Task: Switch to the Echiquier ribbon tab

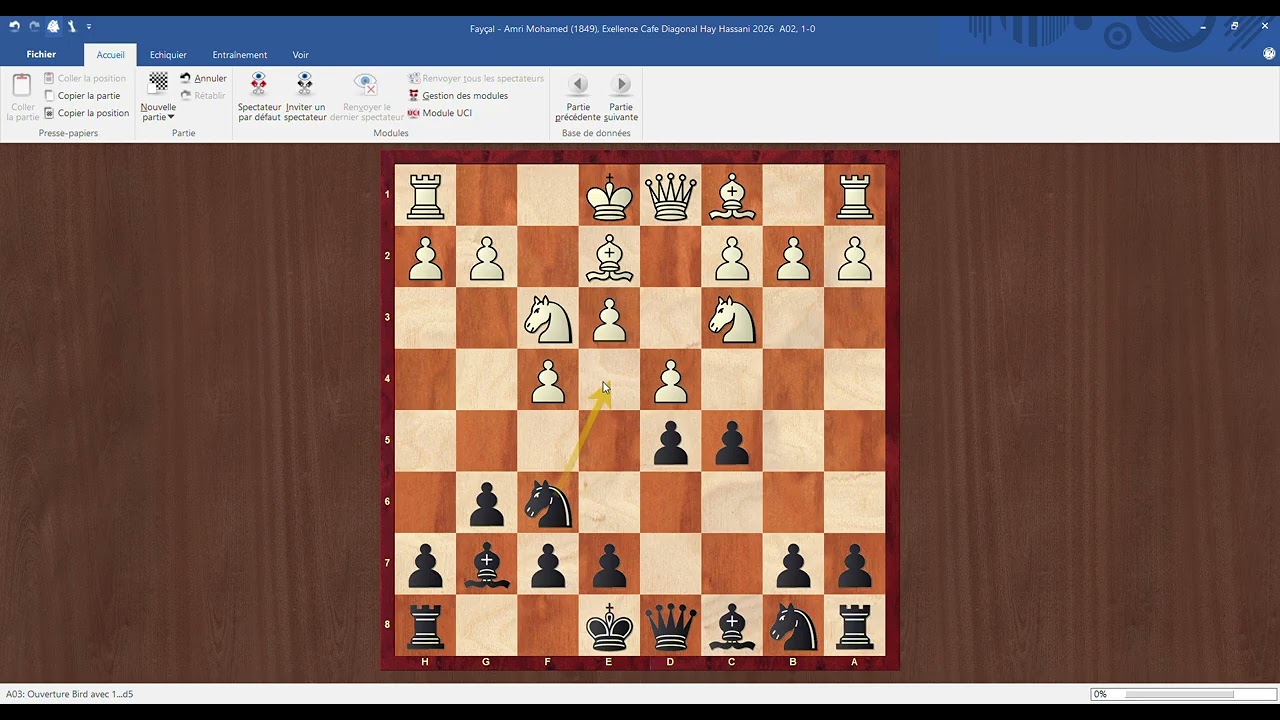Action: (x=168, y=55)
